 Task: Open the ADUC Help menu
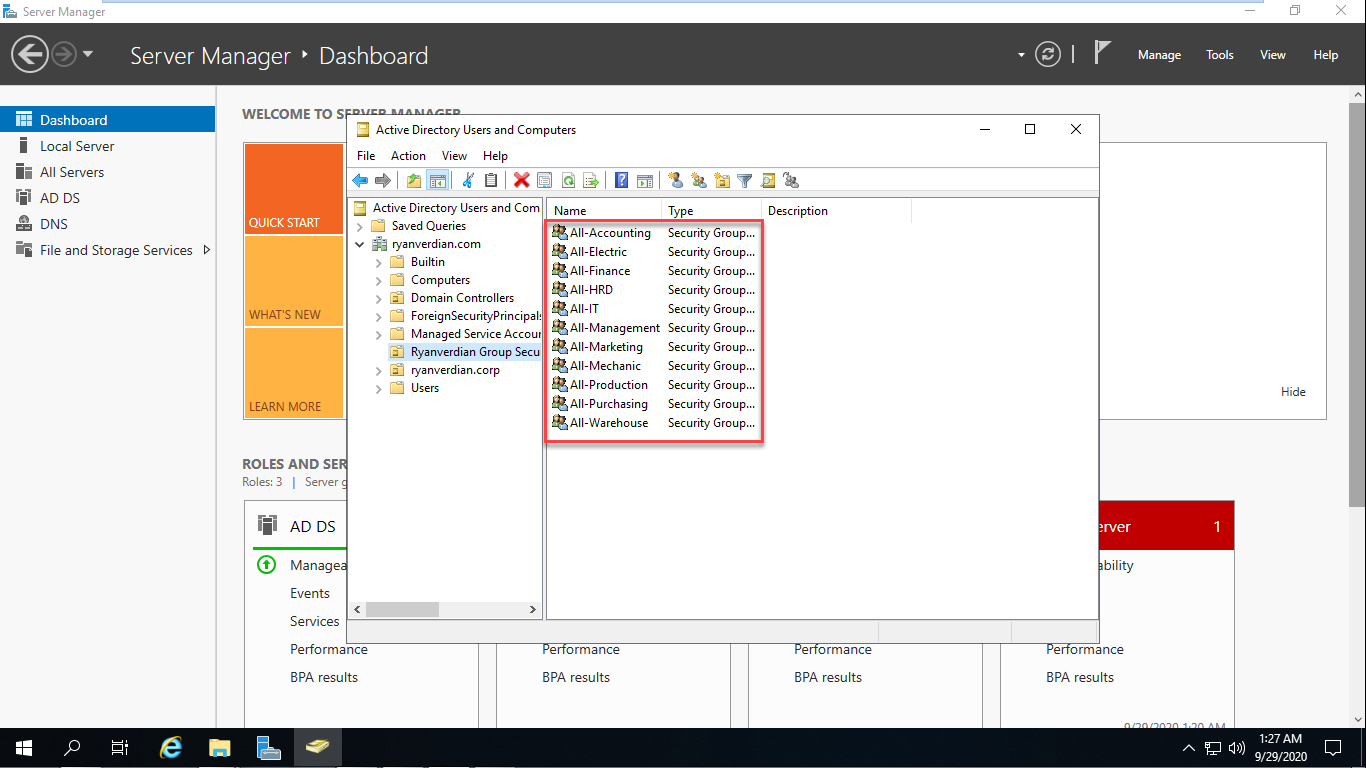495,156
